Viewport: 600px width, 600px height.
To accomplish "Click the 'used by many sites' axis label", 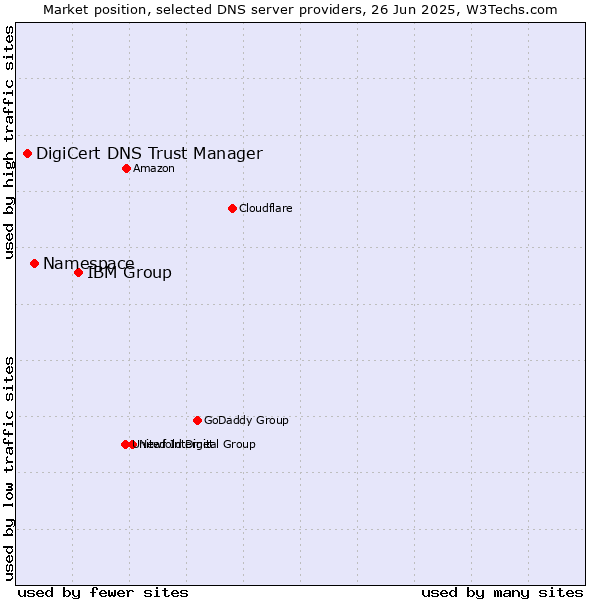I will point(502,593).
